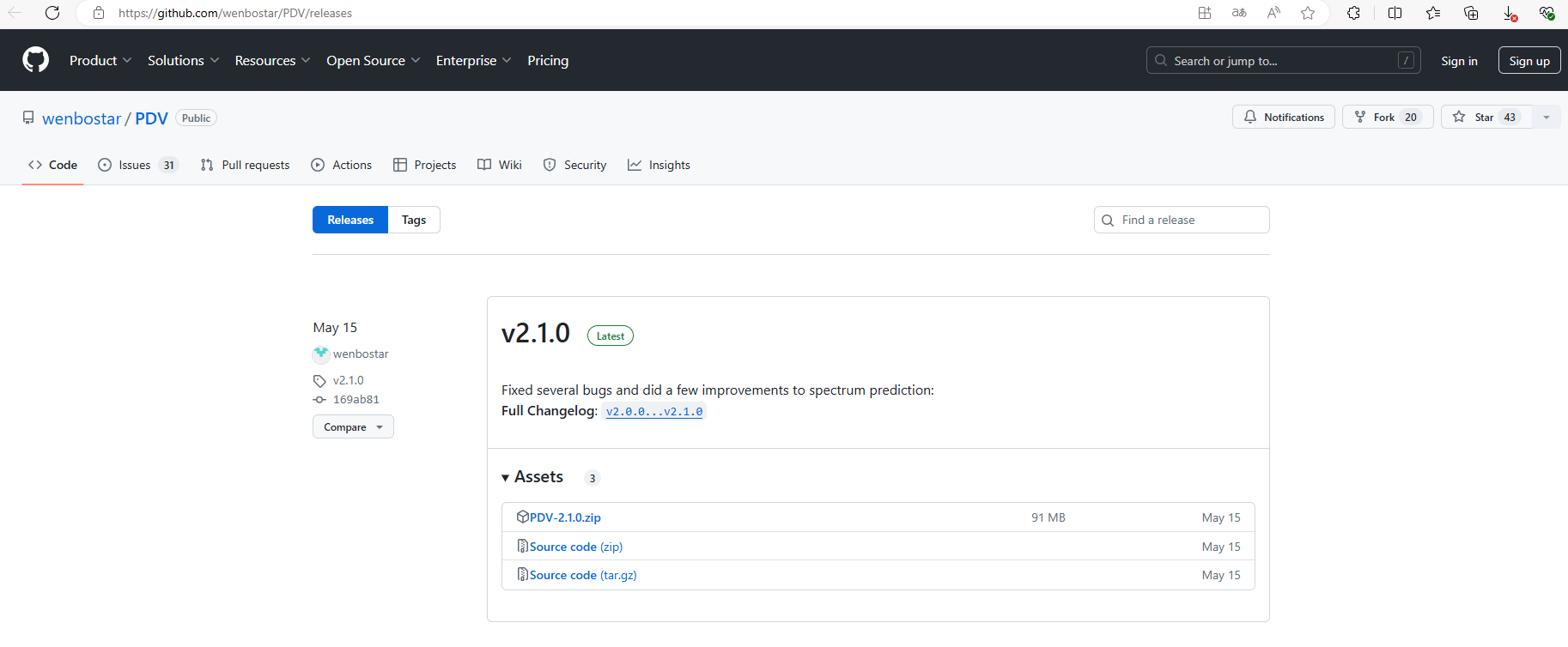This screenshot has width=1568, height=647.
Task: Click the wenbostar avatar icon
Action: coord(321,354)
